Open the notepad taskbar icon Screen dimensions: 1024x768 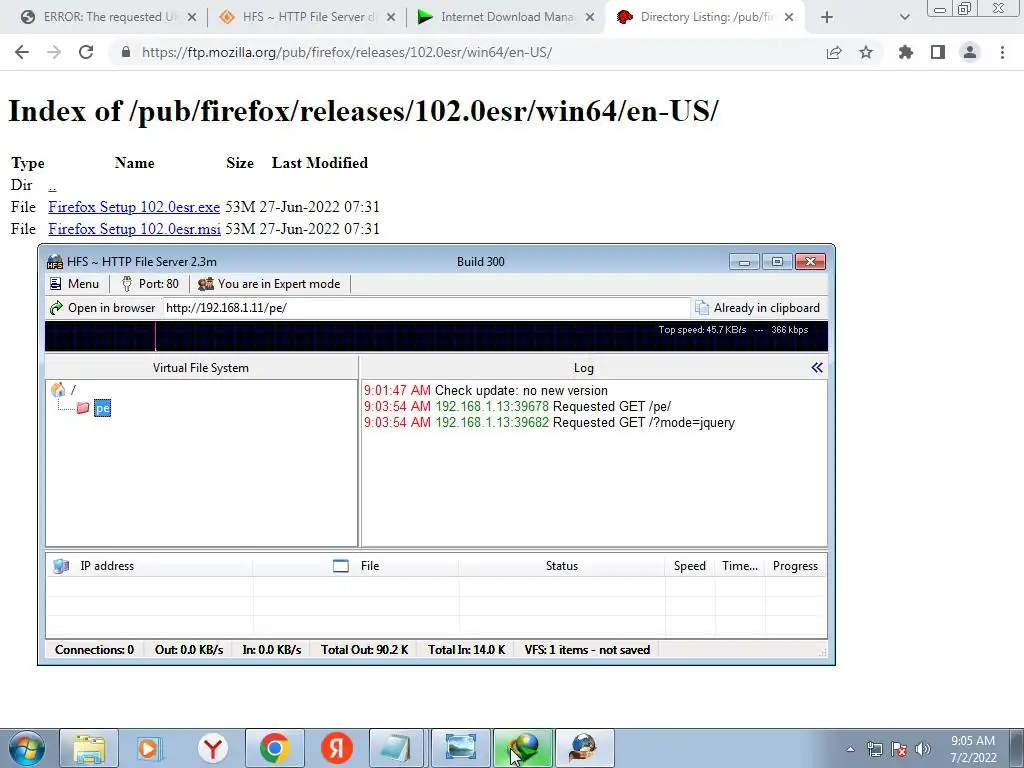click(x=398, y=748)
